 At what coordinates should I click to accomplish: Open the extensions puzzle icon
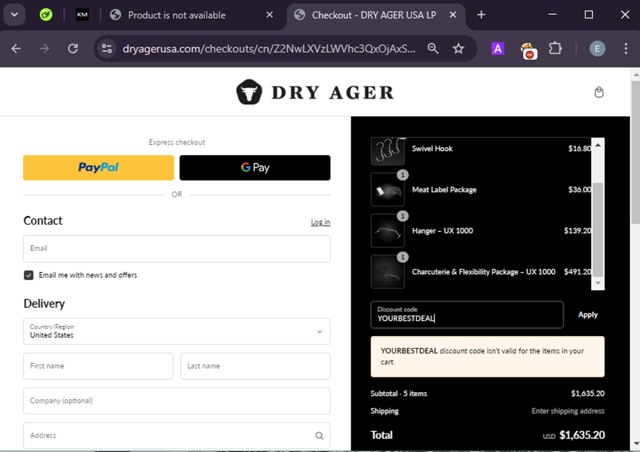coord(555,49)
